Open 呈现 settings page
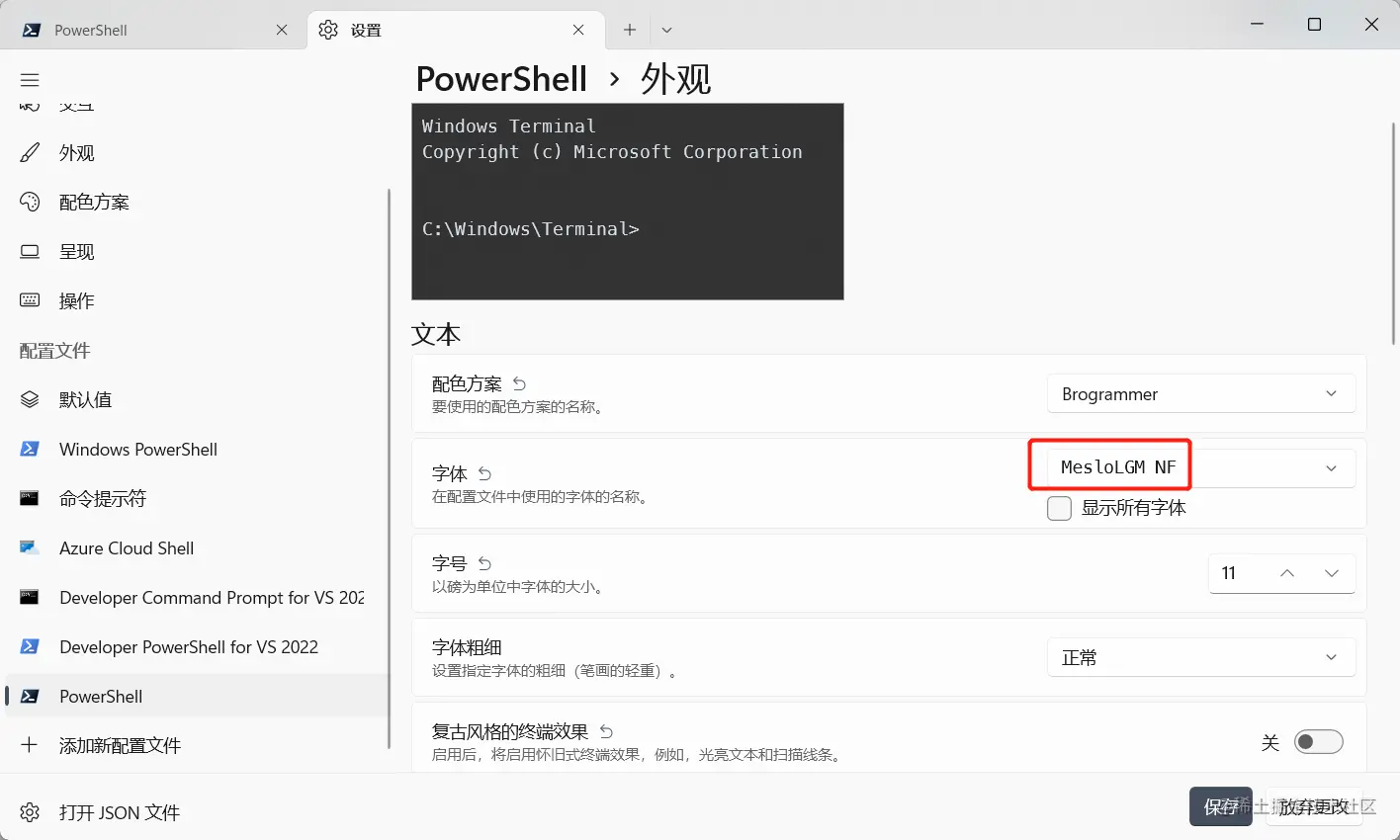 point(197,252)
